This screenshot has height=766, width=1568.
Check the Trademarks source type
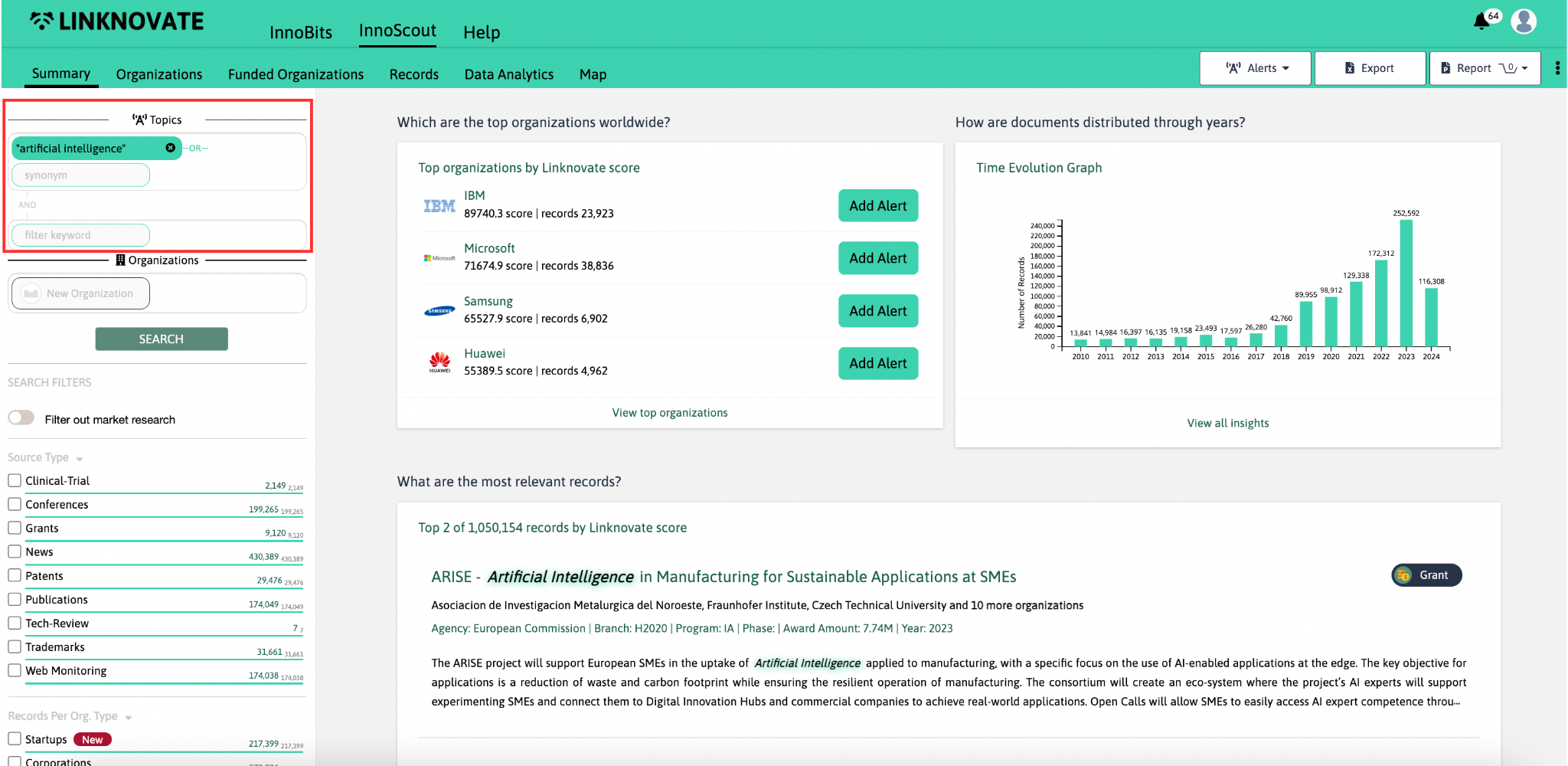(15, 647)
